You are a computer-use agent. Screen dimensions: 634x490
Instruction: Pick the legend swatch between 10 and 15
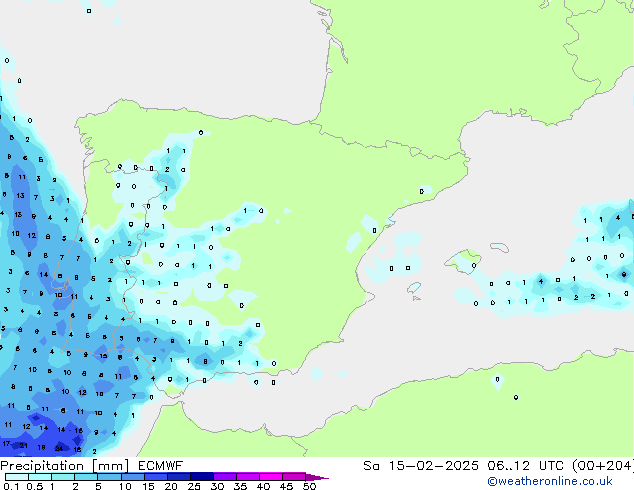[132, 477]
